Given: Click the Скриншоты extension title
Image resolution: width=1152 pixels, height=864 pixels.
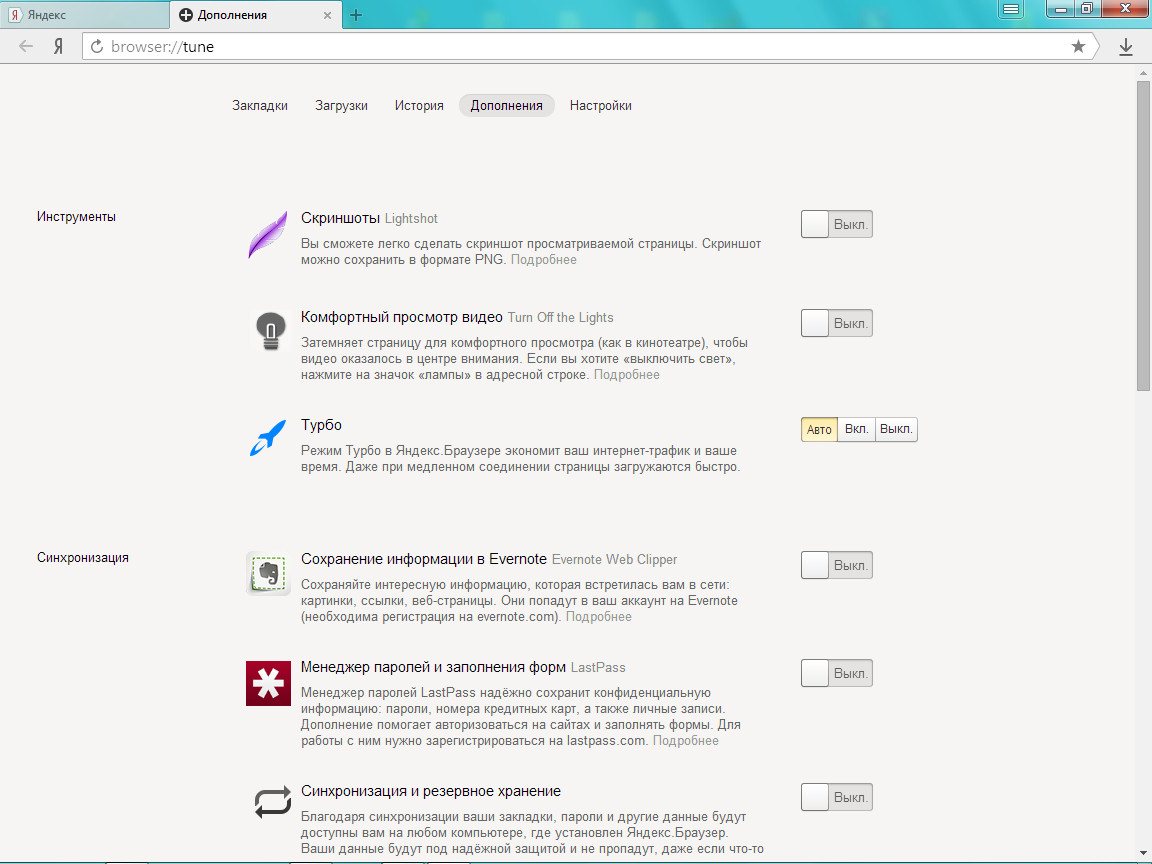Looking at the screenshot, I should pyautogui.click(x=340, y=218).
